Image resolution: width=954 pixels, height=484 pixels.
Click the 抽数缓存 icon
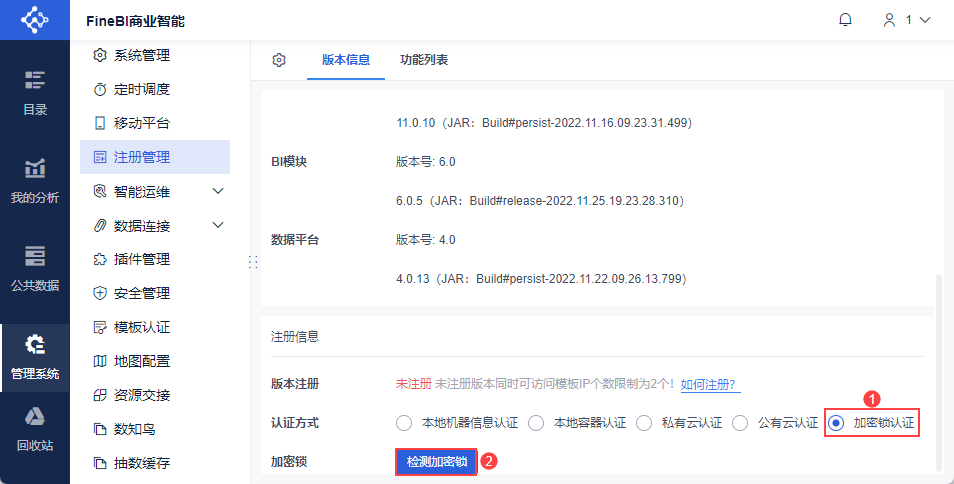tap(100, 464)
